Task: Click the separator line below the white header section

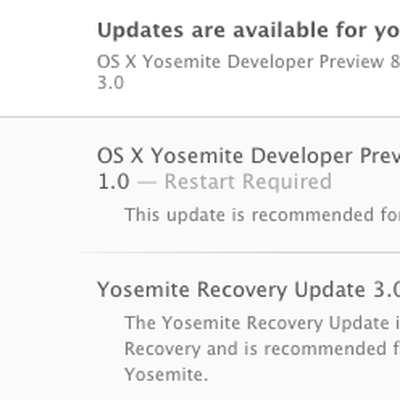Action: 200,117
